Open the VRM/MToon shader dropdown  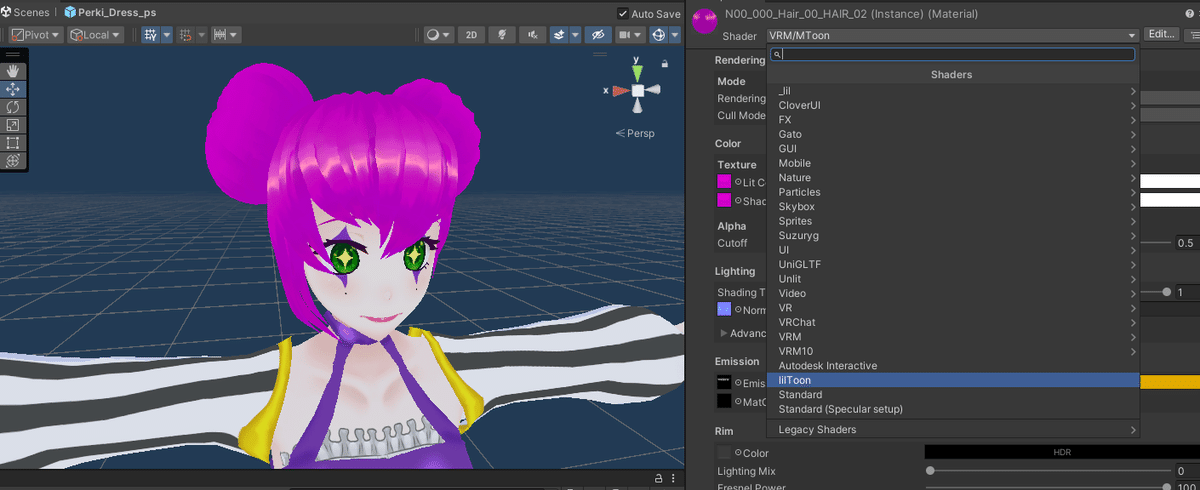click(952, 35)
